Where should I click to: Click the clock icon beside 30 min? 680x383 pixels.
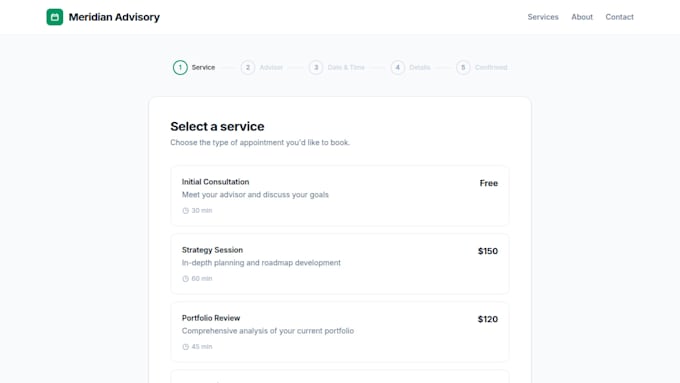pyautogui.click(x=186, y=211)
